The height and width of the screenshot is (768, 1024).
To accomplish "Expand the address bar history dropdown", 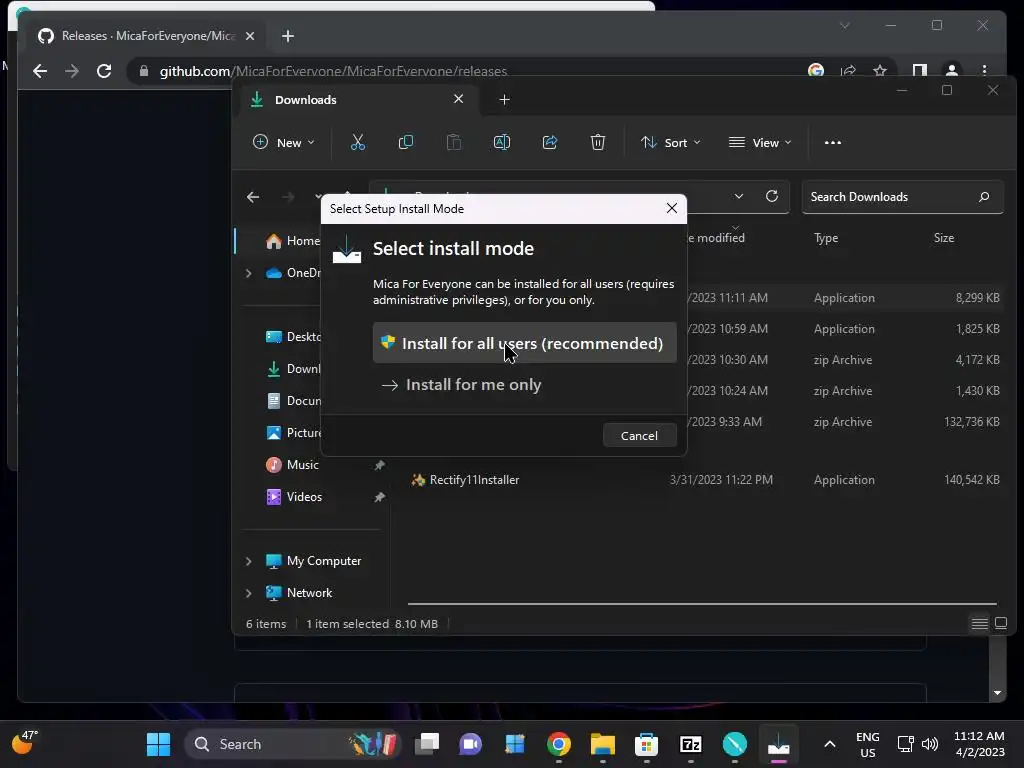I will (739, 197).
